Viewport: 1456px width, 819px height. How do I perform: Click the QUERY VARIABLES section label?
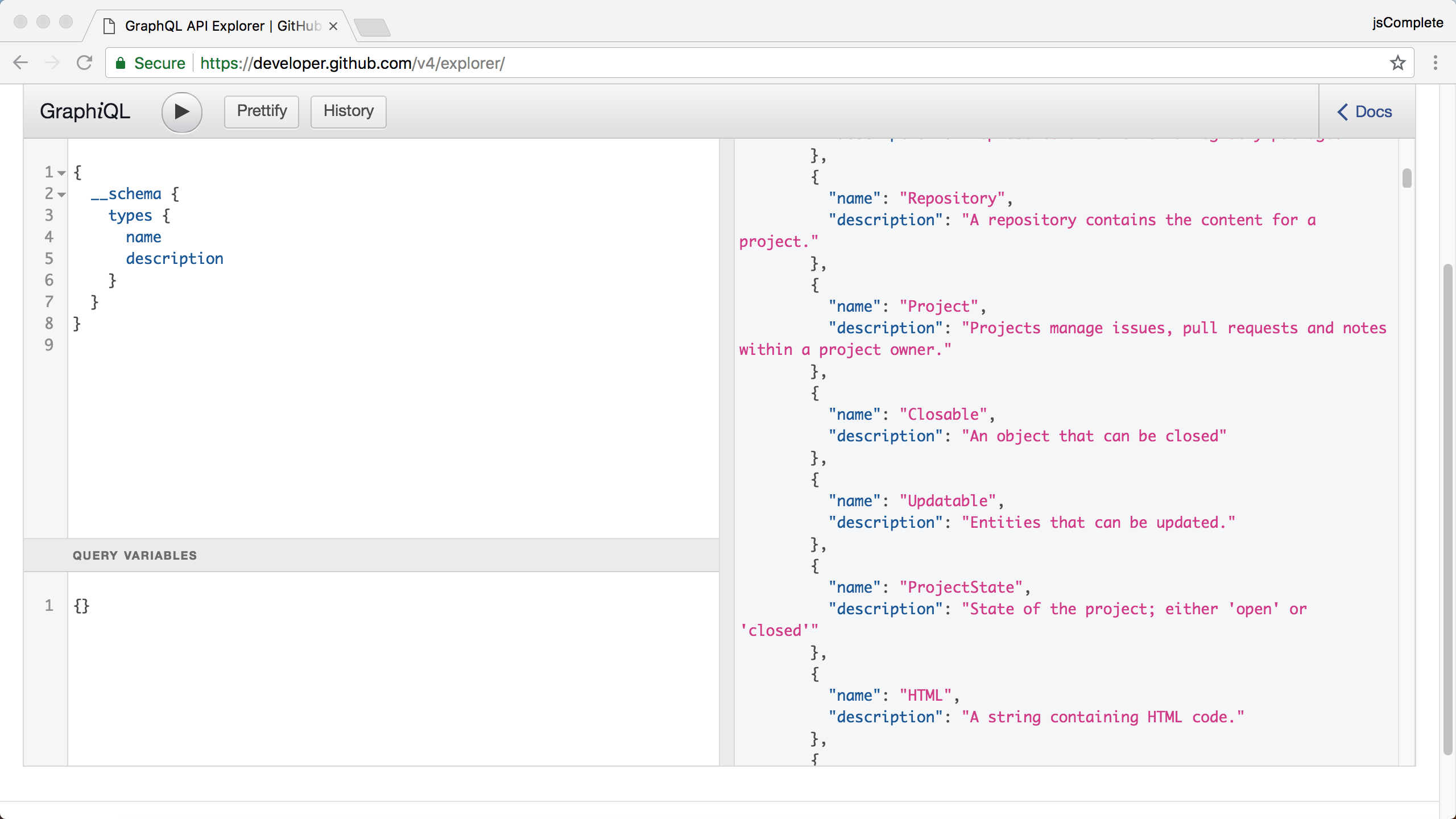[x=134, y=555]
